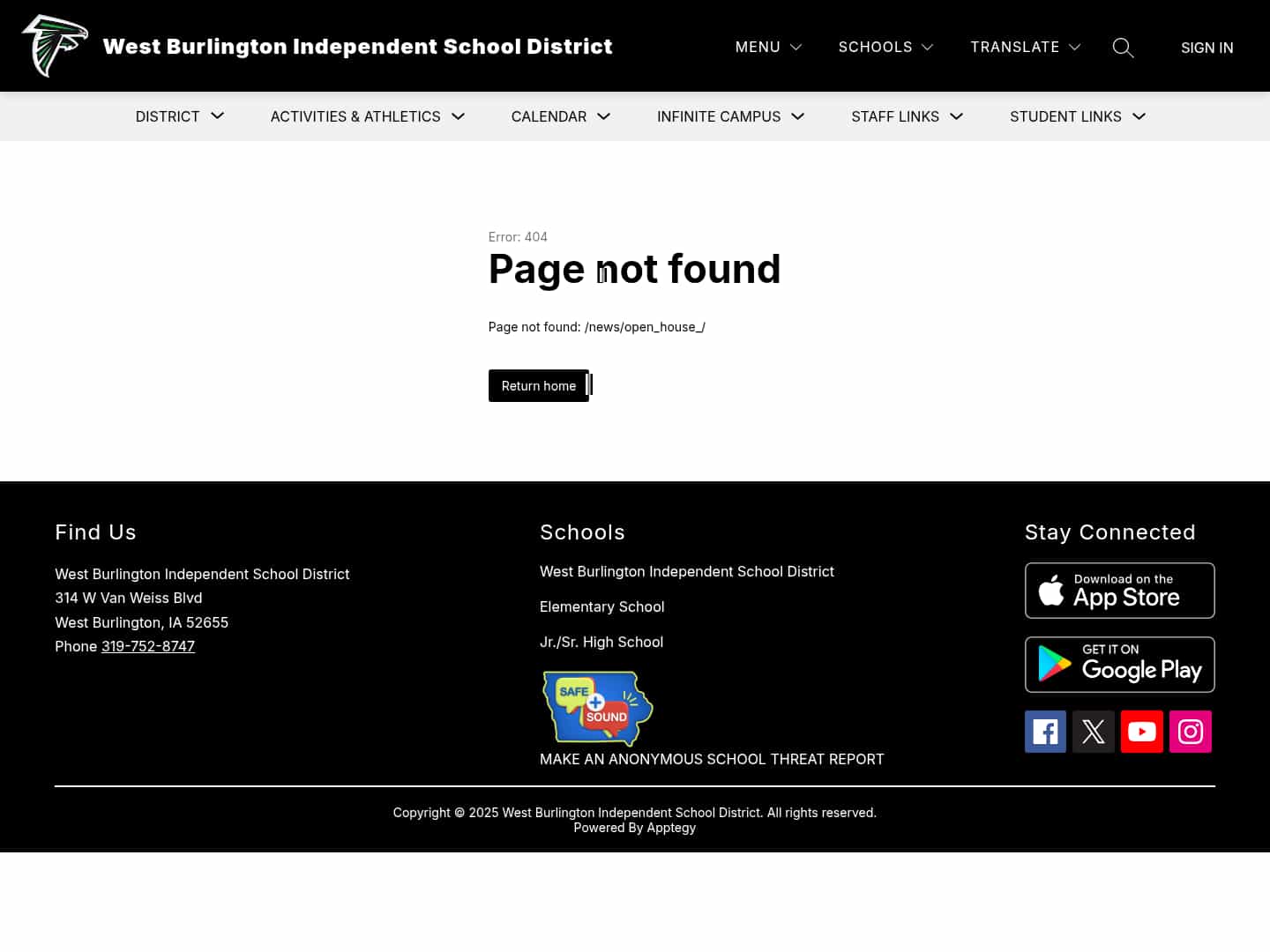Visit the X (Twitter) social icon

(x=1094, y=732)
